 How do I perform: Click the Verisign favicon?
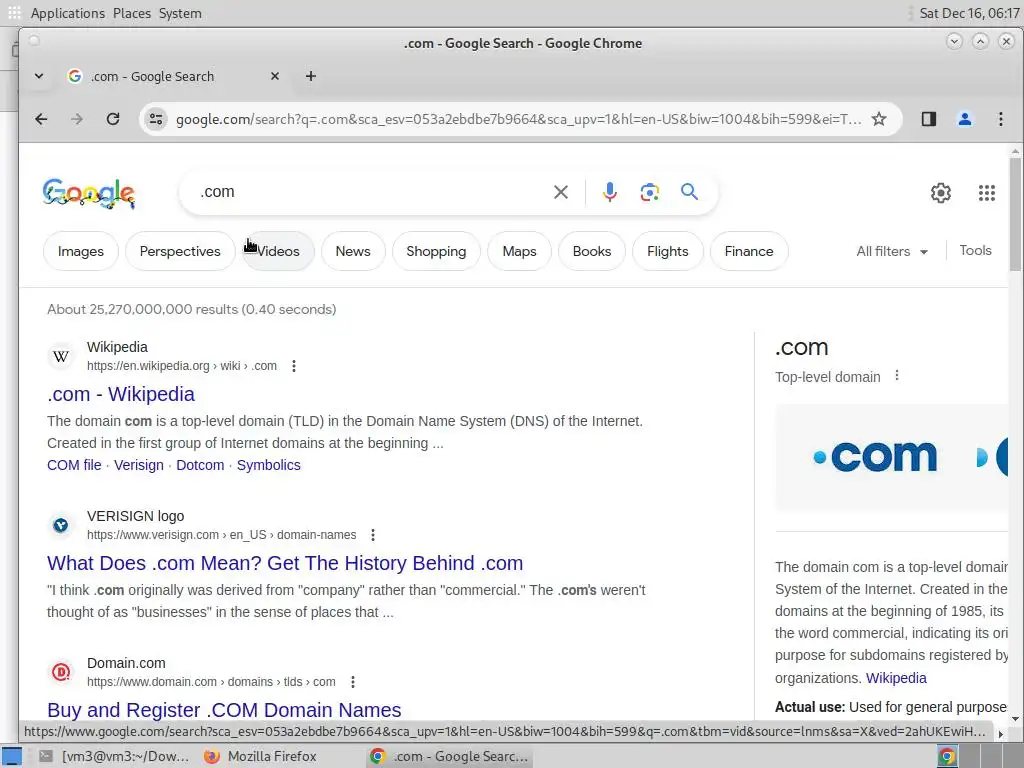(x=61, y=525)
